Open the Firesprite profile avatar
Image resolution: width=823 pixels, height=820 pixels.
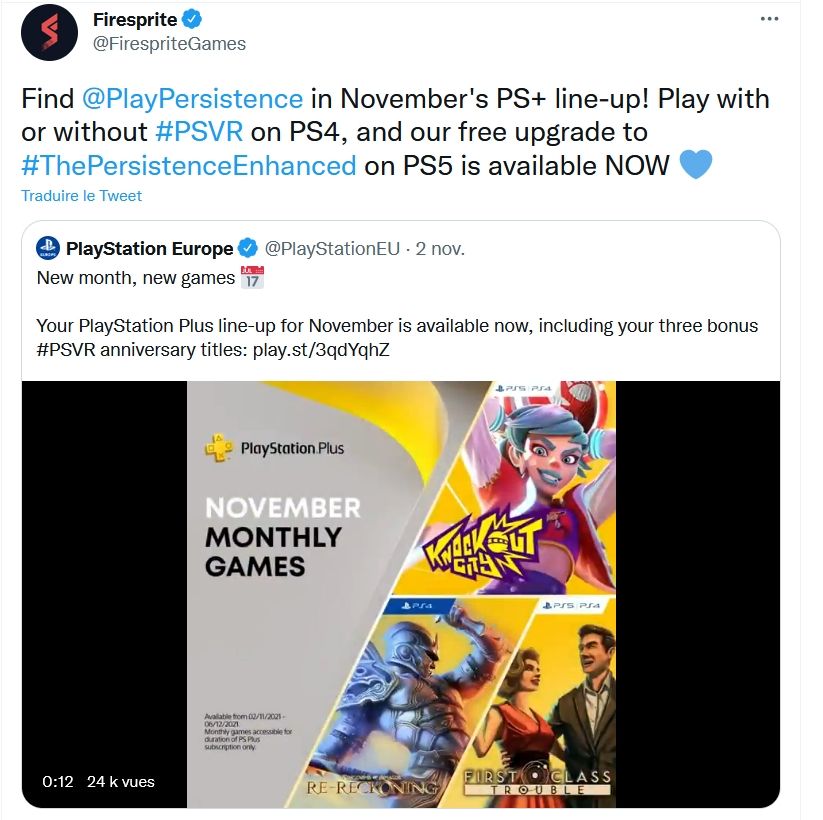click(x=49, y=33)
